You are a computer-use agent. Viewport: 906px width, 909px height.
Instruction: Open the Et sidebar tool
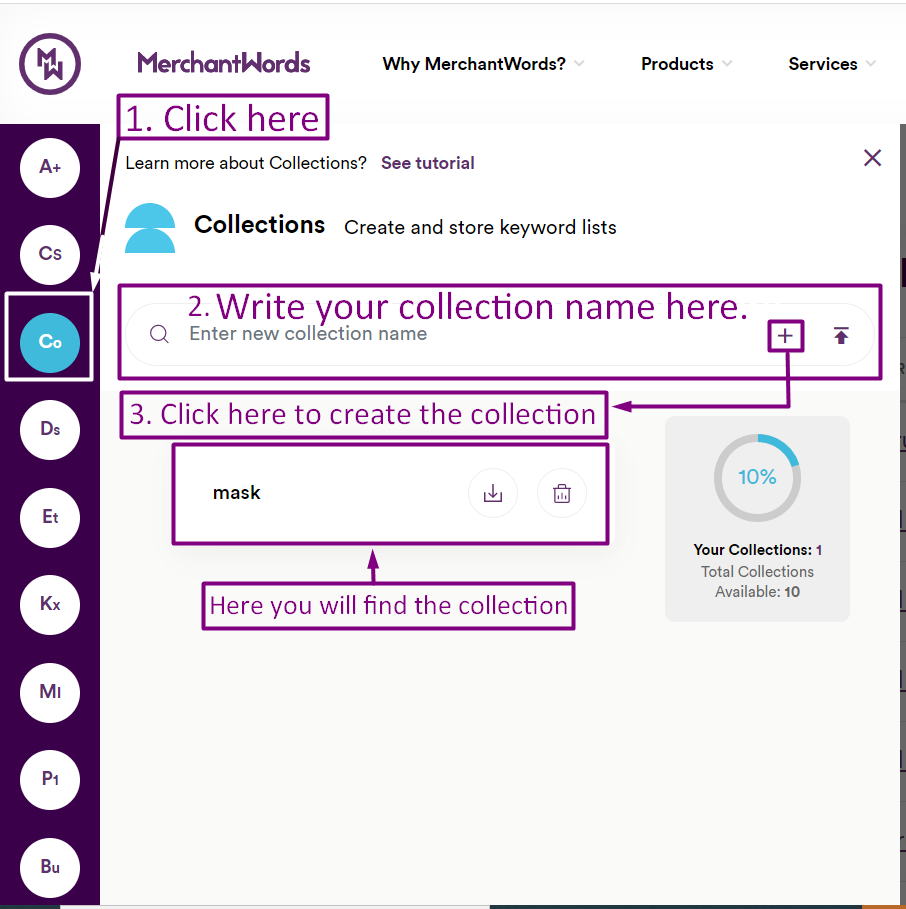(x=50, y=517)
